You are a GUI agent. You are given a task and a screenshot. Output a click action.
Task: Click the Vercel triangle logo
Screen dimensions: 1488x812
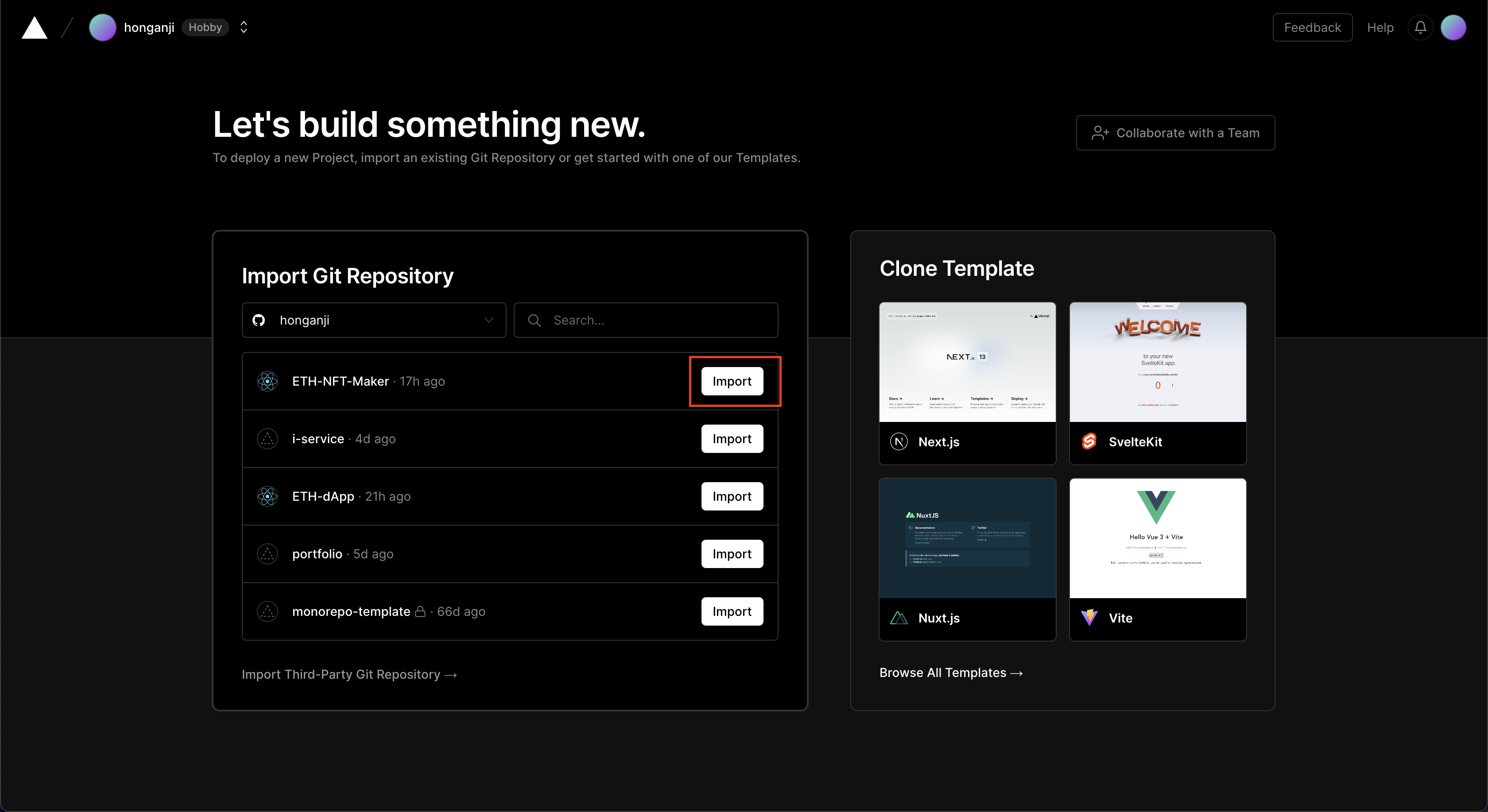pyautogui.click(x=35, y=28)
